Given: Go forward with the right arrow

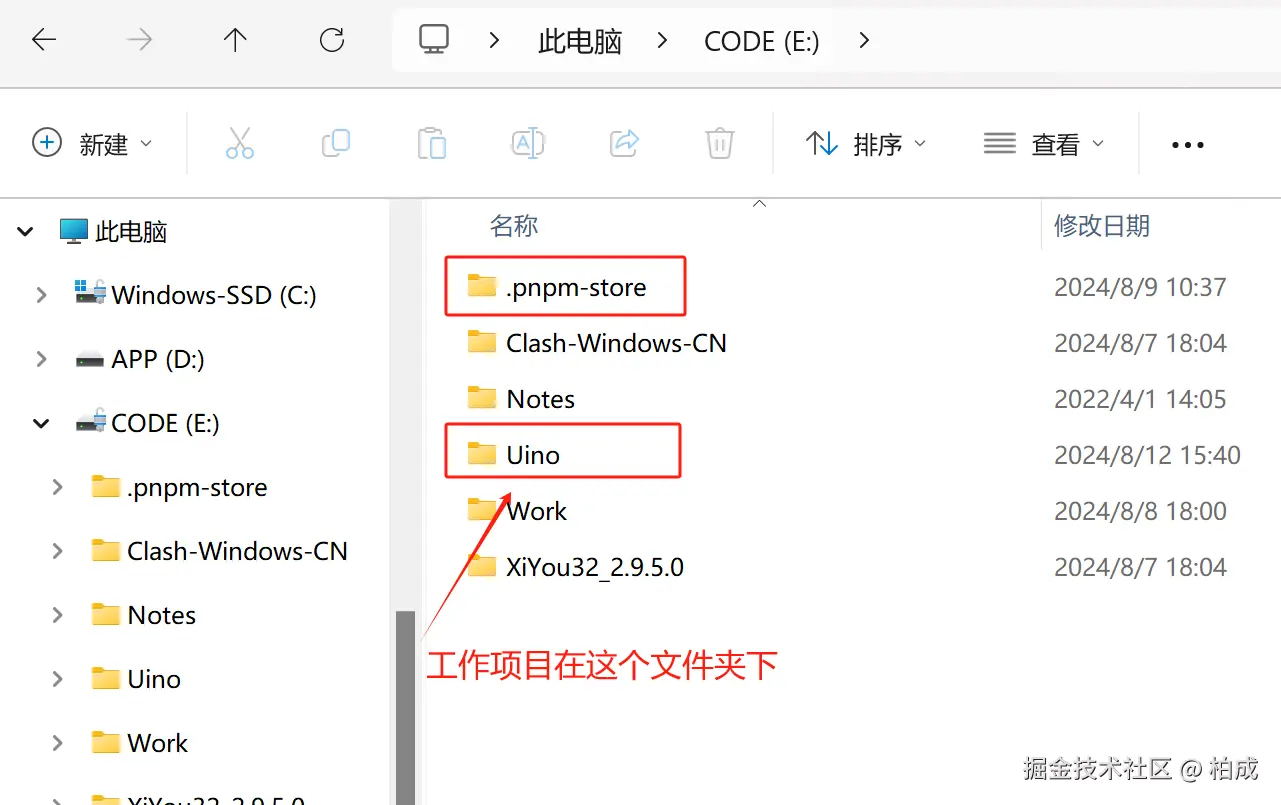Looking at the screenshot, I should click(x=140, y=40).
